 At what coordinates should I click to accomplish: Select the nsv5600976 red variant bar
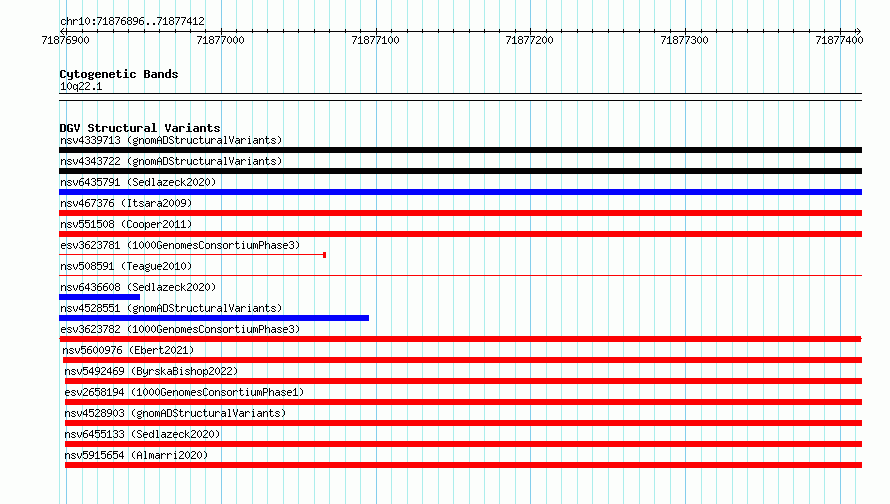(x=463, y=360)
